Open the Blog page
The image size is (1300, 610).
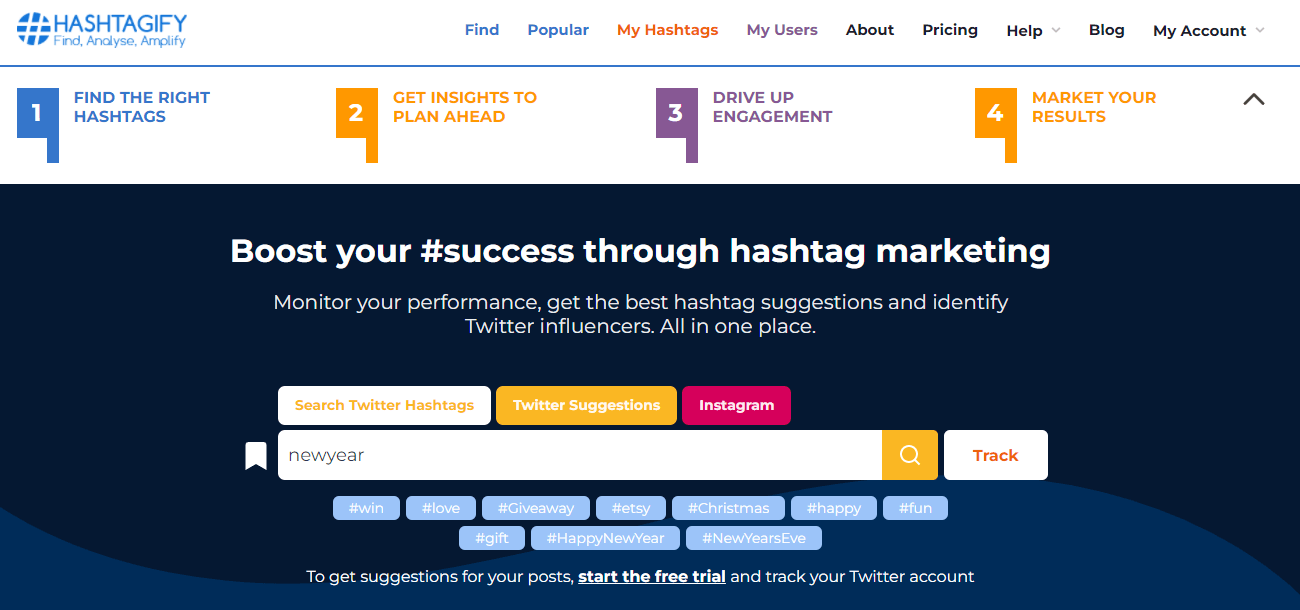(x=1106, y=30)
